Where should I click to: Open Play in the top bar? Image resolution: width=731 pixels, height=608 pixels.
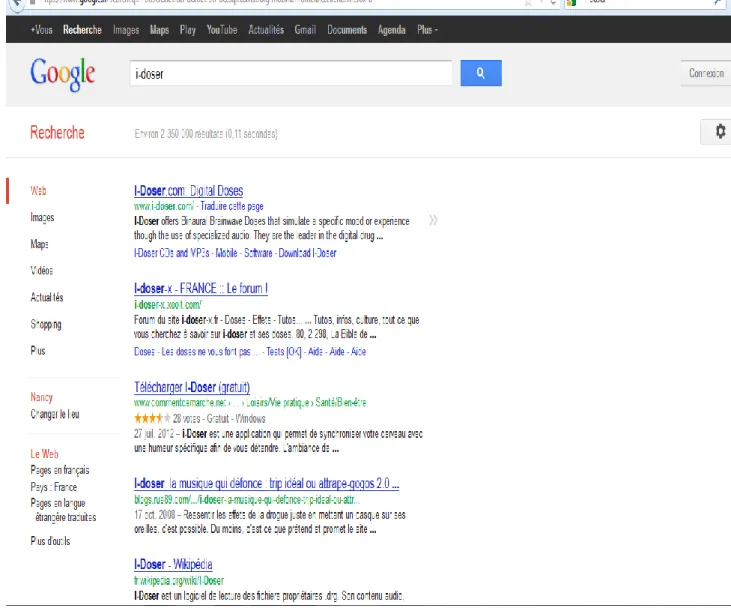[187, 30]
